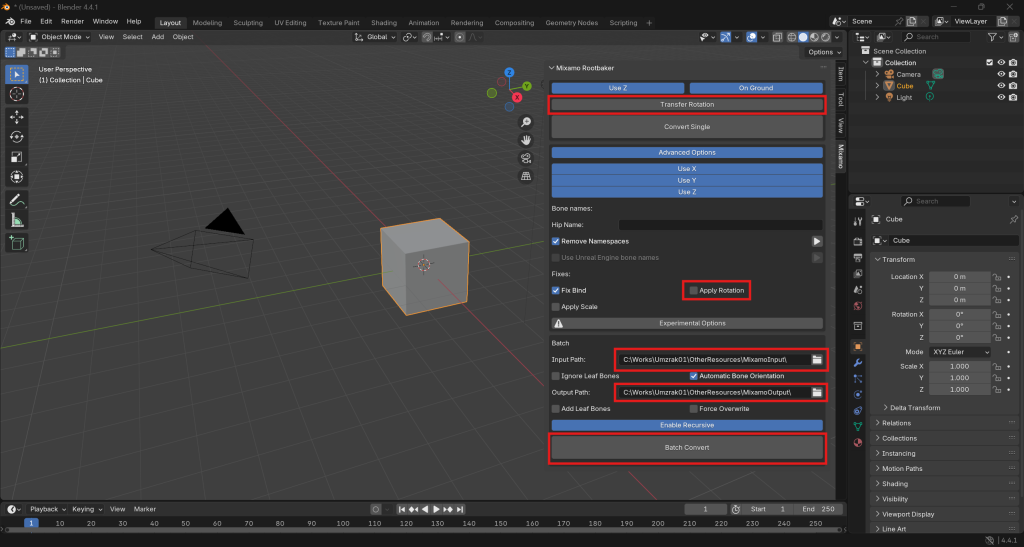1024x547 pixels.
Task: Enable rendered viewport shading mode
Action: pos(826,37)
